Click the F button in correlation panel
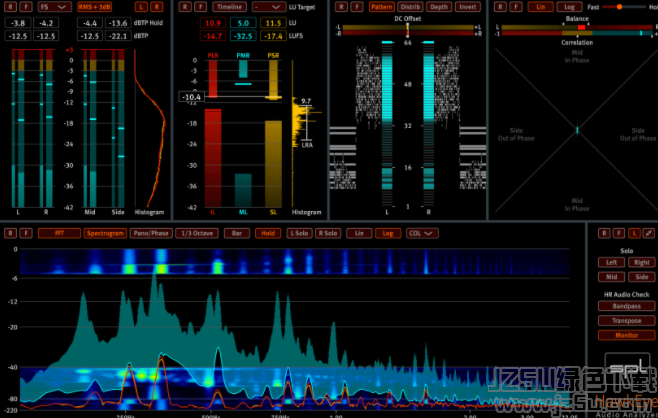658x418 pixels. [516, 7]
